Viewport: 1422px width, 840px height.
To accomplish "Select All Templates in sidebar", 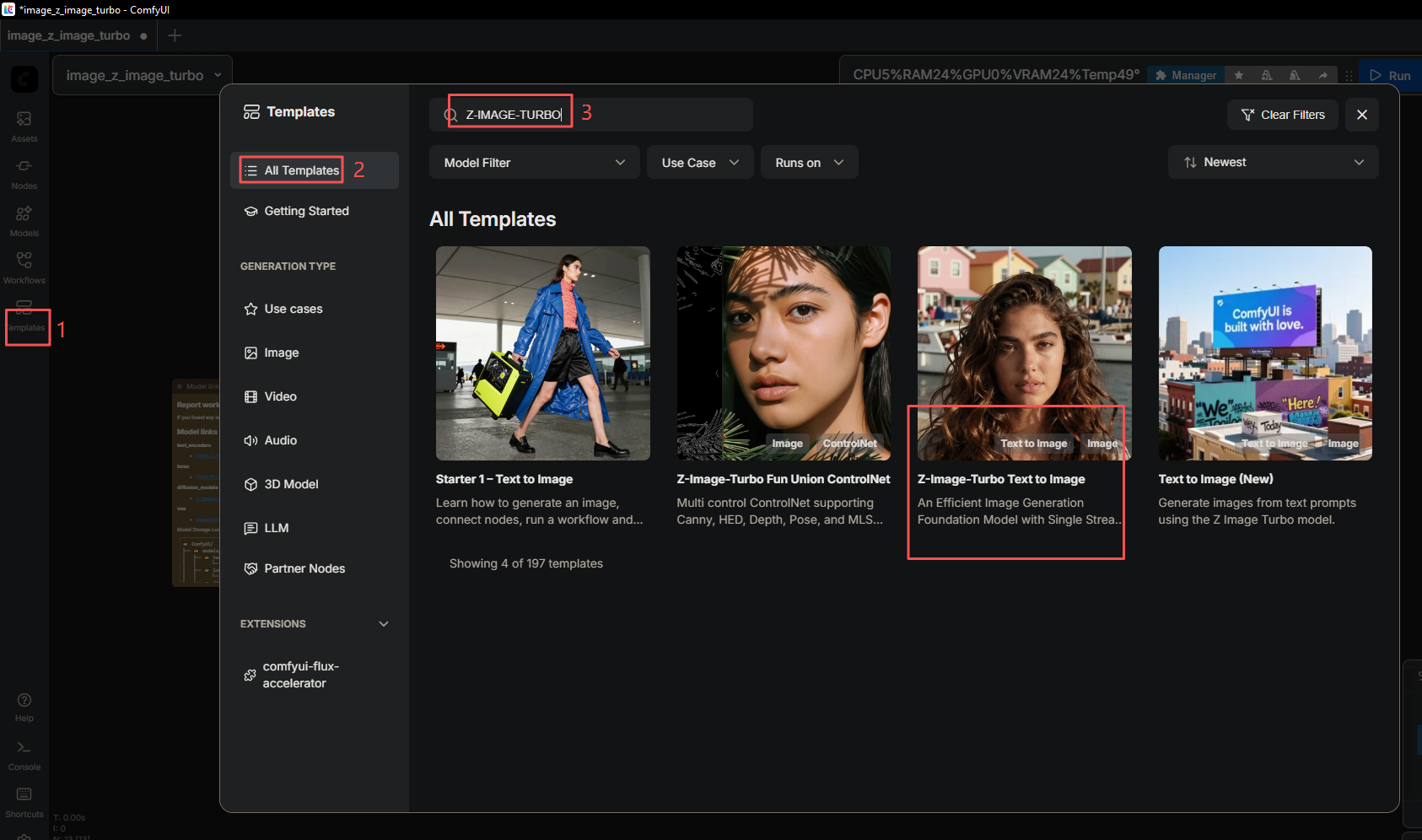I will point(315,170).
